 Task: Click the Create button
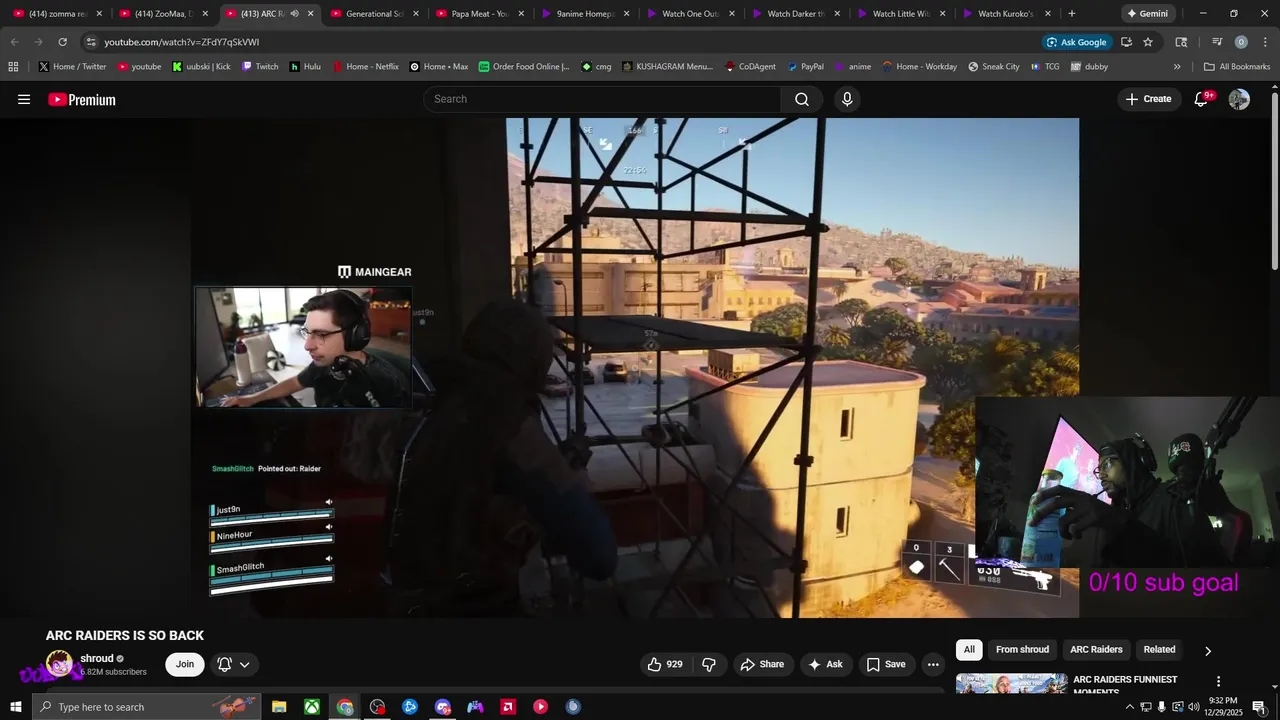pos(1148,99)
